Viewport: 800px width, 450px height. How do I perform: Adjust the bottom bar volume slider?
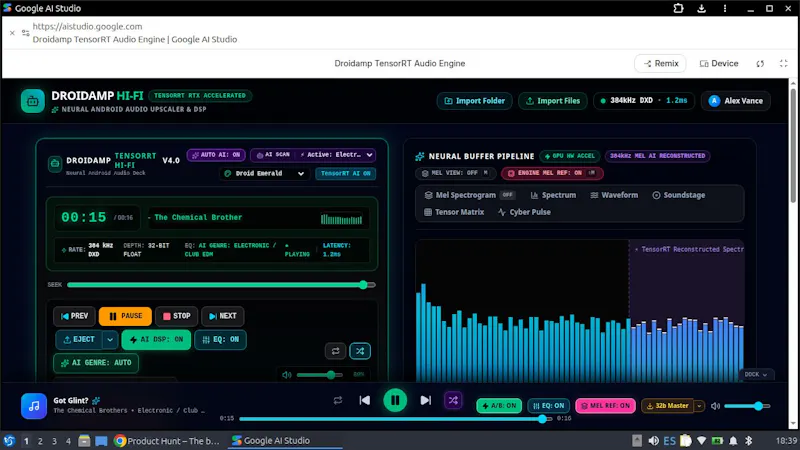click(x=747, y=406)
